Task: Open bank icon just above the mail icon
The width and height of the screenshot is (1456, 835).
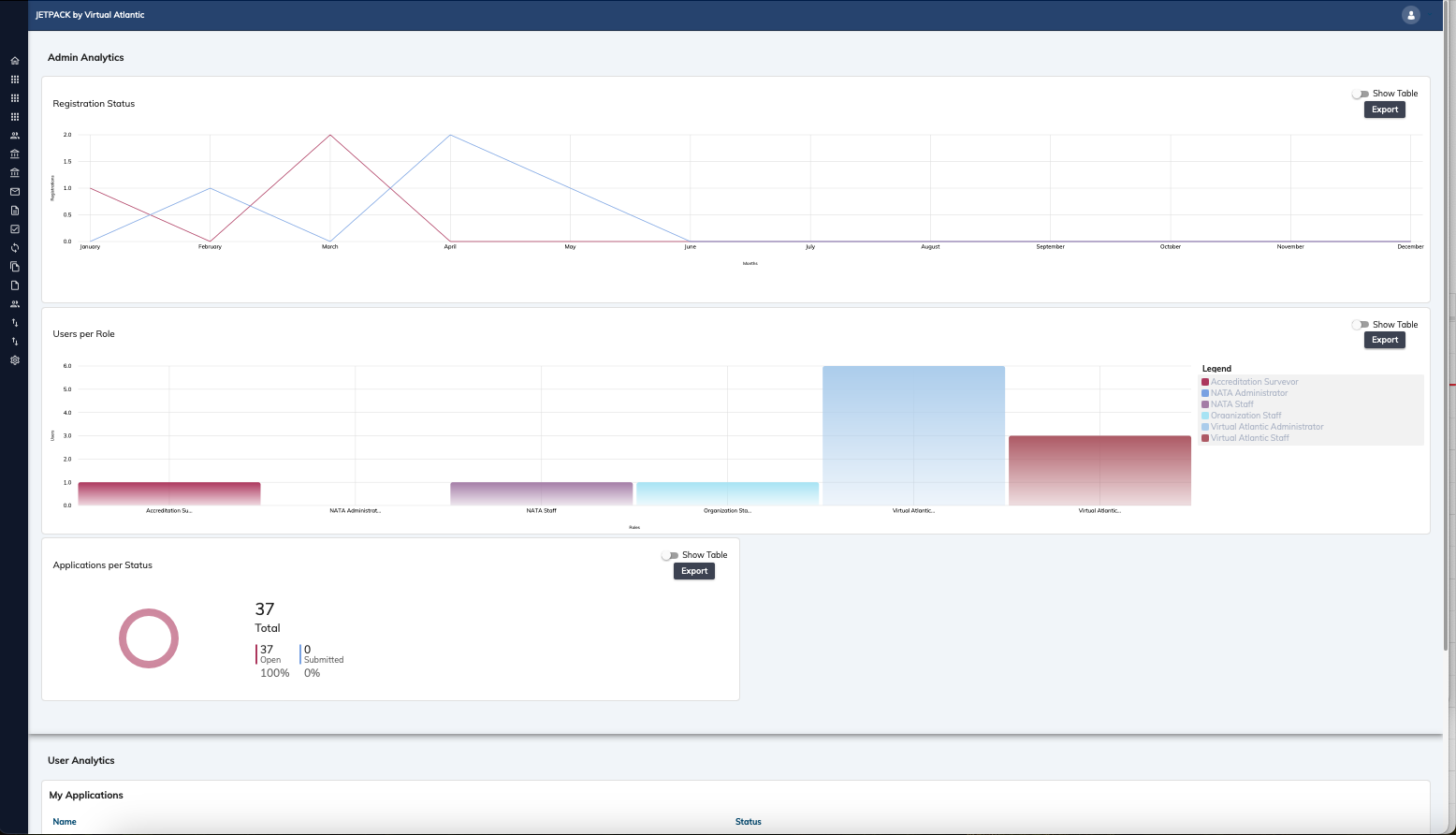Action: [15, 173]
